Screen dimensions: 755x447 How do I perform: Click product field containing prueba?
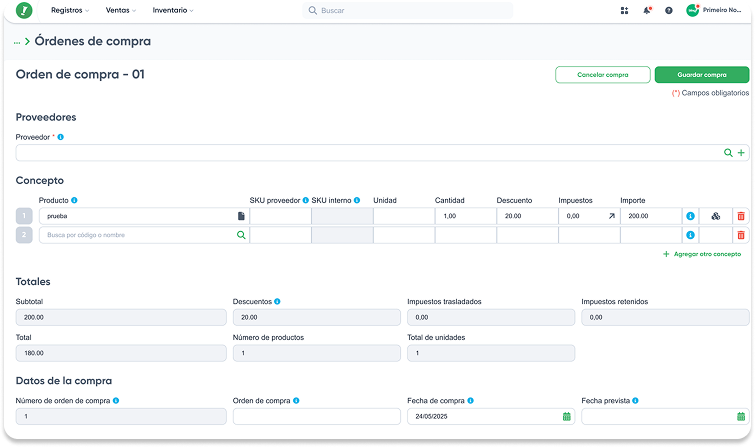pyautogui.click(x=144, y=216)
